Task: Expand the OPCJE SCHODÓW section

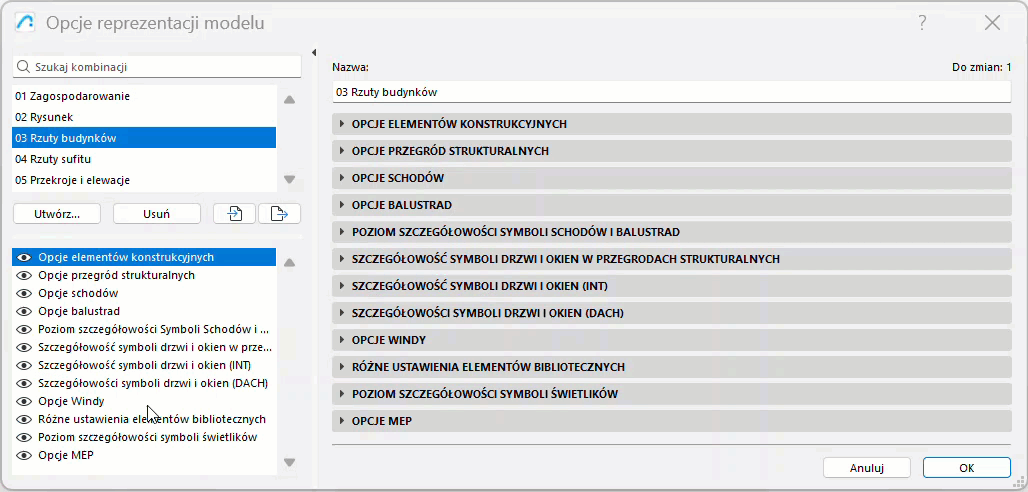Action: click(672, 178)
